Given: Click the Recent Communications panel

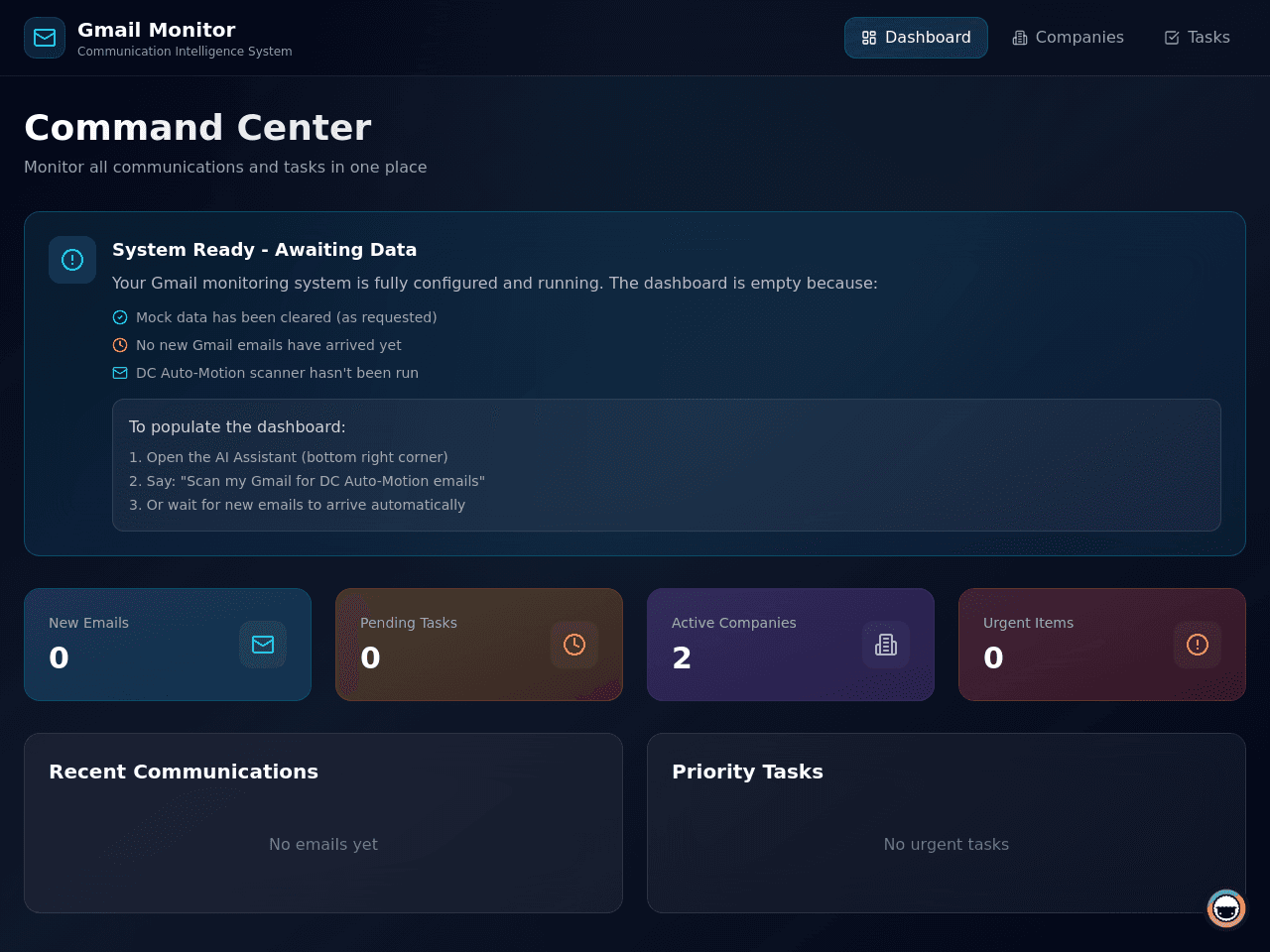Looking at the screenshot, I should (x=323, y=823).
